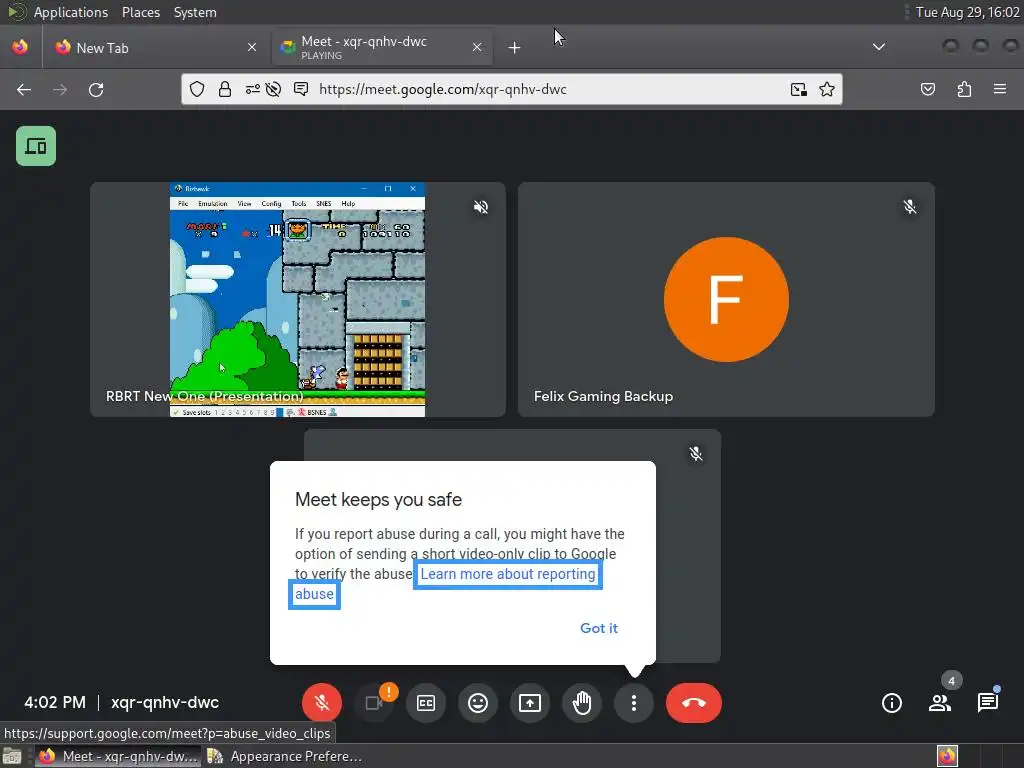1024x768 pixels.
Task: Bookmark this page with the star icon
Action: click(827, 89)
